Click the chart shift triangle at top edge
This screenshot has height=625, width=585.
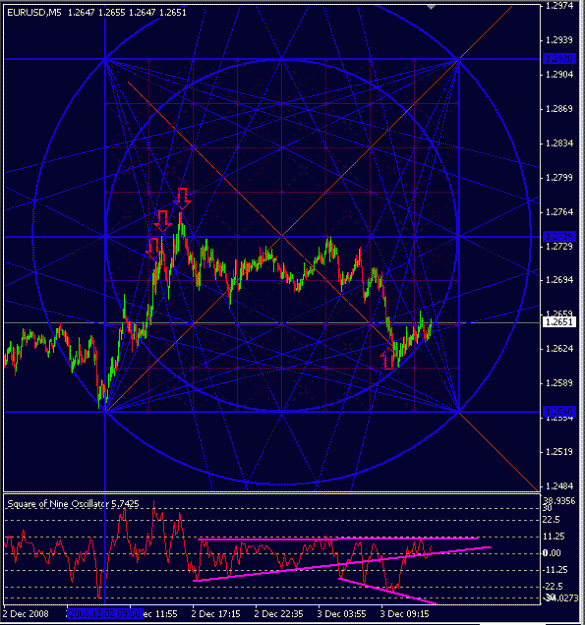coord(430,6)
